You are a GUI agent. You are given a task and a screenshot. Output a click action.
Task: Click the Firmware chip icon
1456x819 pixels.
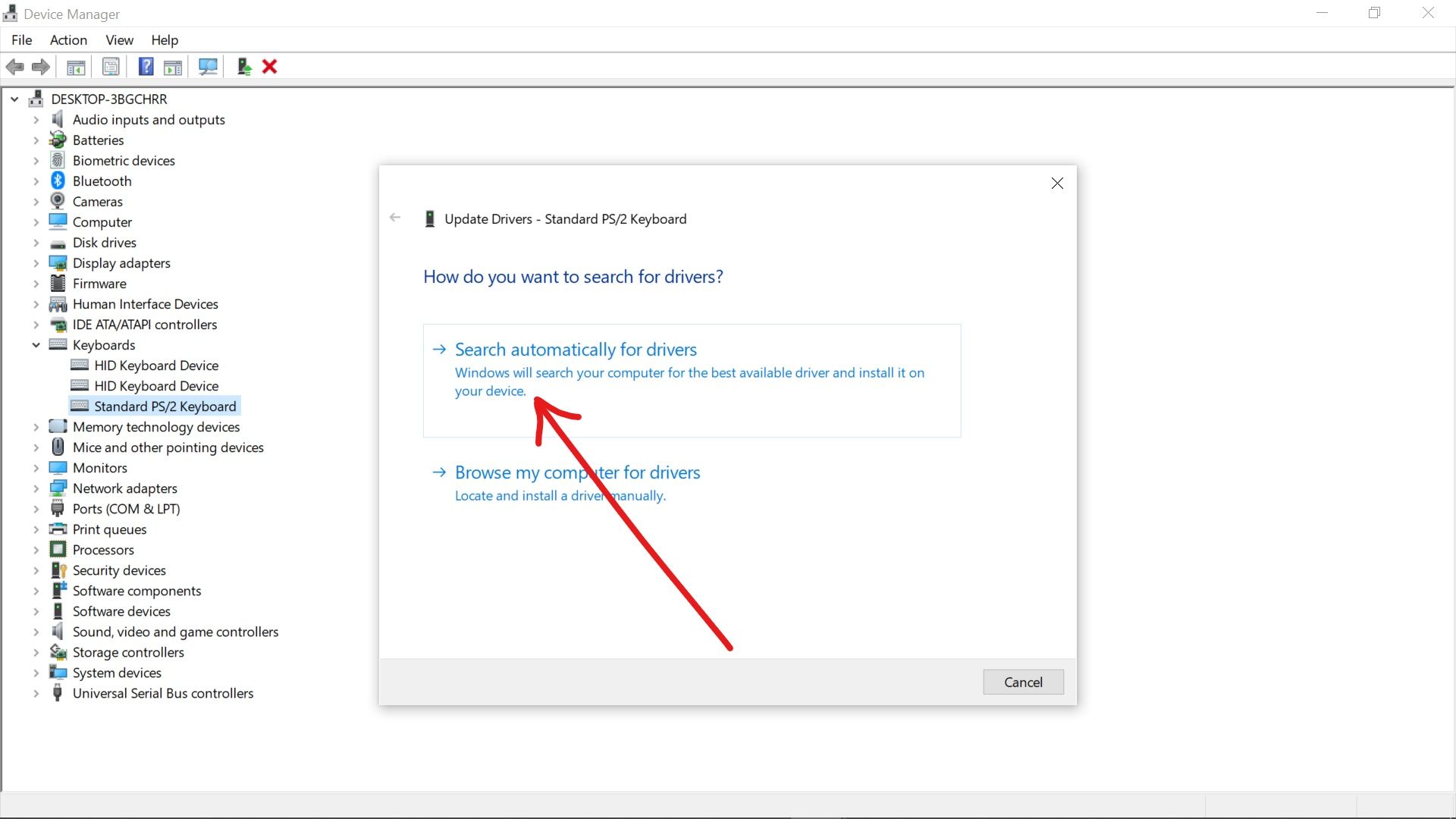coord(58,283)
